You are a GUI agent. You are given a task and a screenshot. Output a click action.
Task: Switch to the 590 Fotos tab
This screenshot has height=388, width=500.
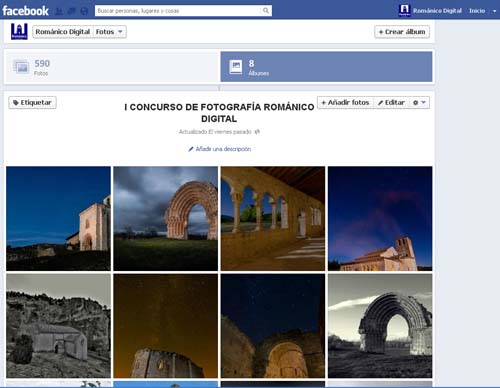(112, 67)
